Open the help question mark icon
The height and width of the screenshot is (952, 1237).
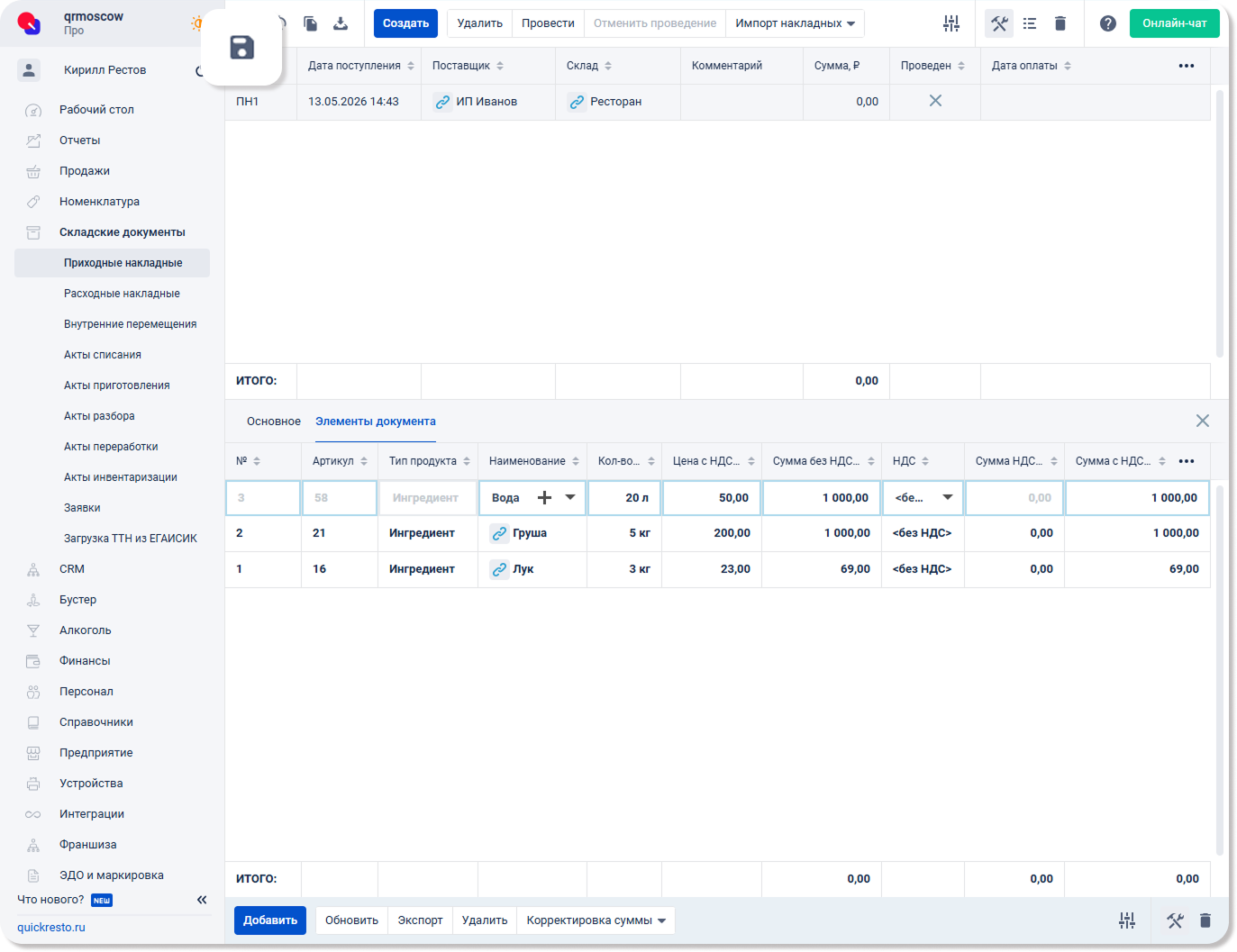[1108, 23]
